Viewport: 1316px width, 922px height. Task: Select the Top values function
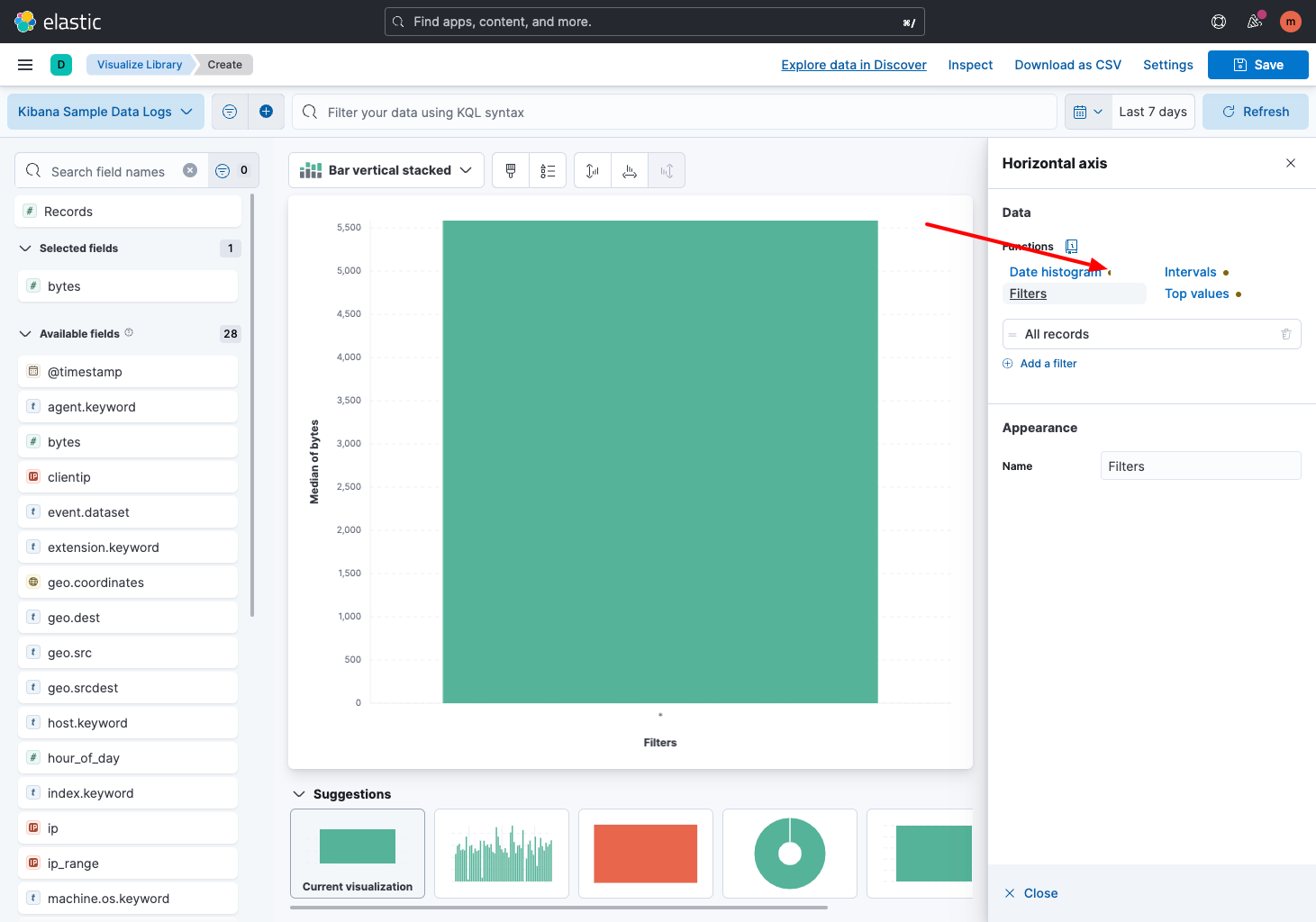coord(1196,294)
